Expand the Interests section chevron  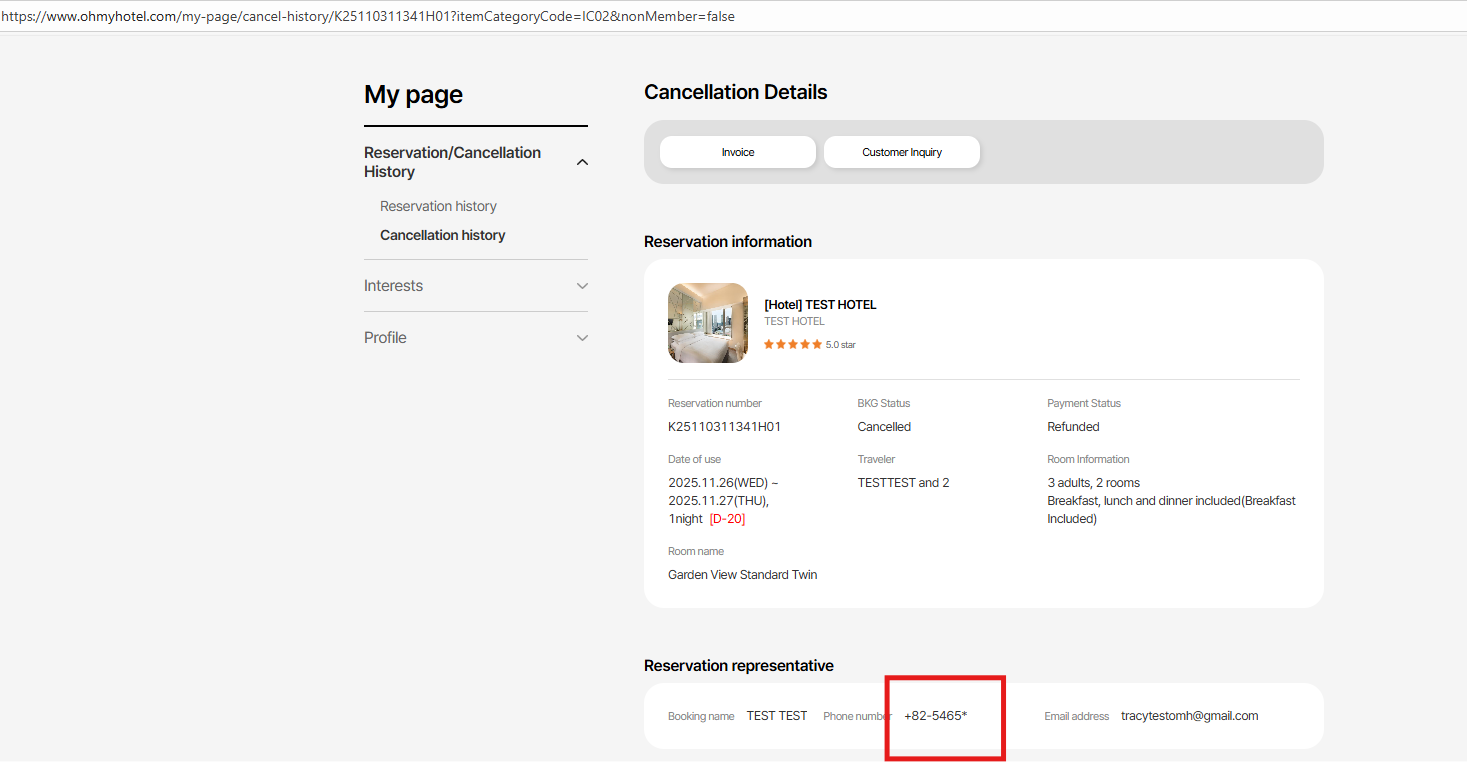[583, 286]
